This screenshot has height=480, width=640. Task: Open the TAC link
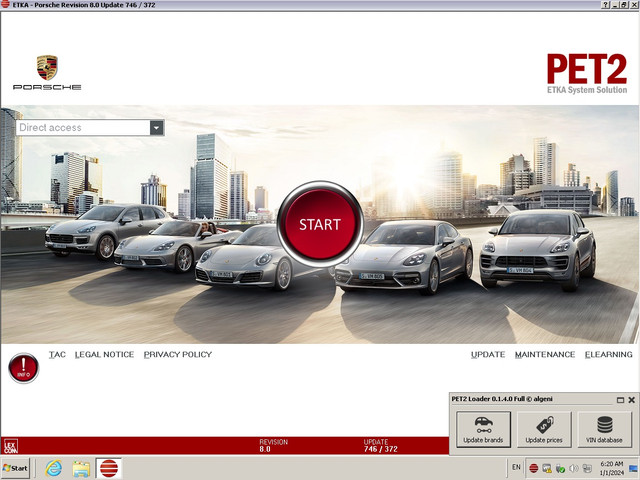[57, 354]
